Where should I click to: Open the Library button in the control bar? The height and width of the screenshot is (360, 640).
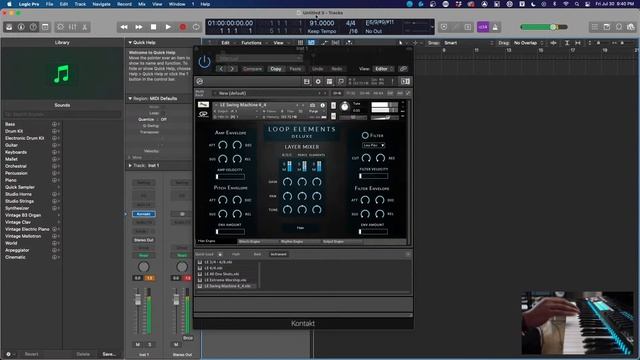(x=9, y=27)
